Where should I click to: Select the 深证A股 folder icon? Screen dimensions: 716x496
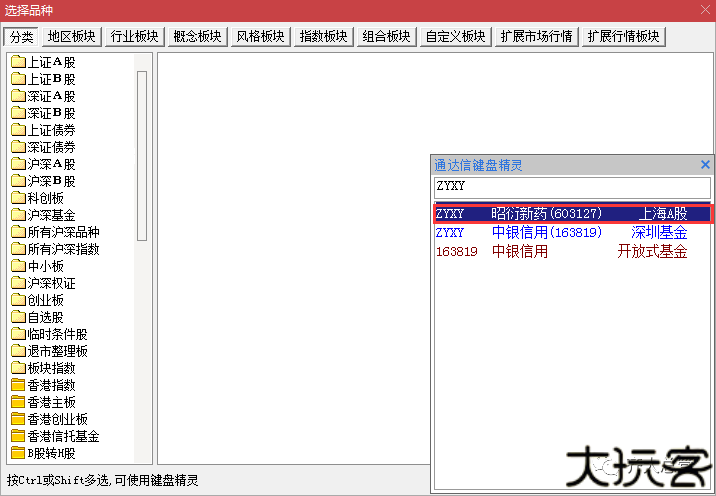(18, 96)
